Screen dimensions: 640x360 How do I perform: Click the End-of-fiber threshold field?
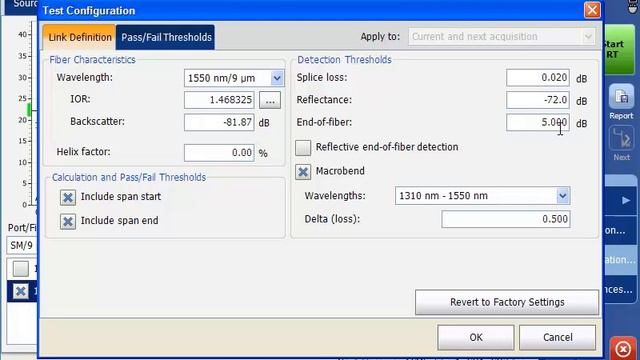click(x=538, y=122)
